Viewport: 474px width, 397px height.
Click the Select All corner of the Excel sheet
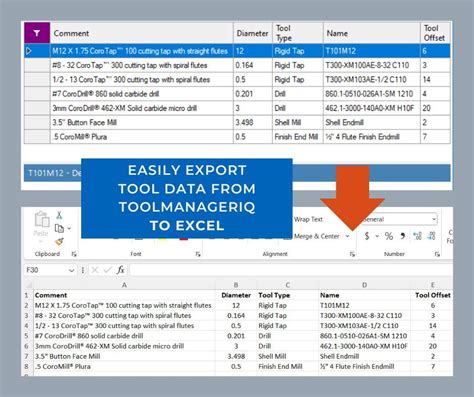coord(28,285)
